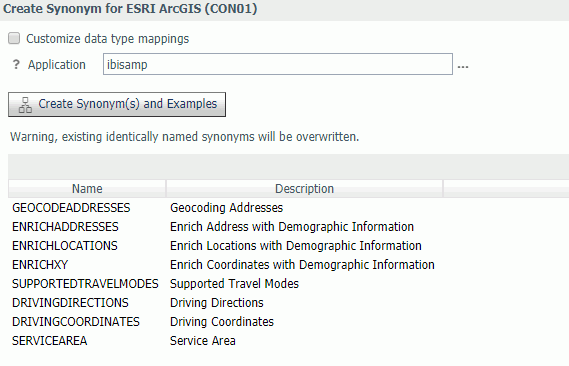Select the ENRICHADDRESSES synonym
Image resolution: width=569 pixels, height=366 pixels.
tap(65, 227)
